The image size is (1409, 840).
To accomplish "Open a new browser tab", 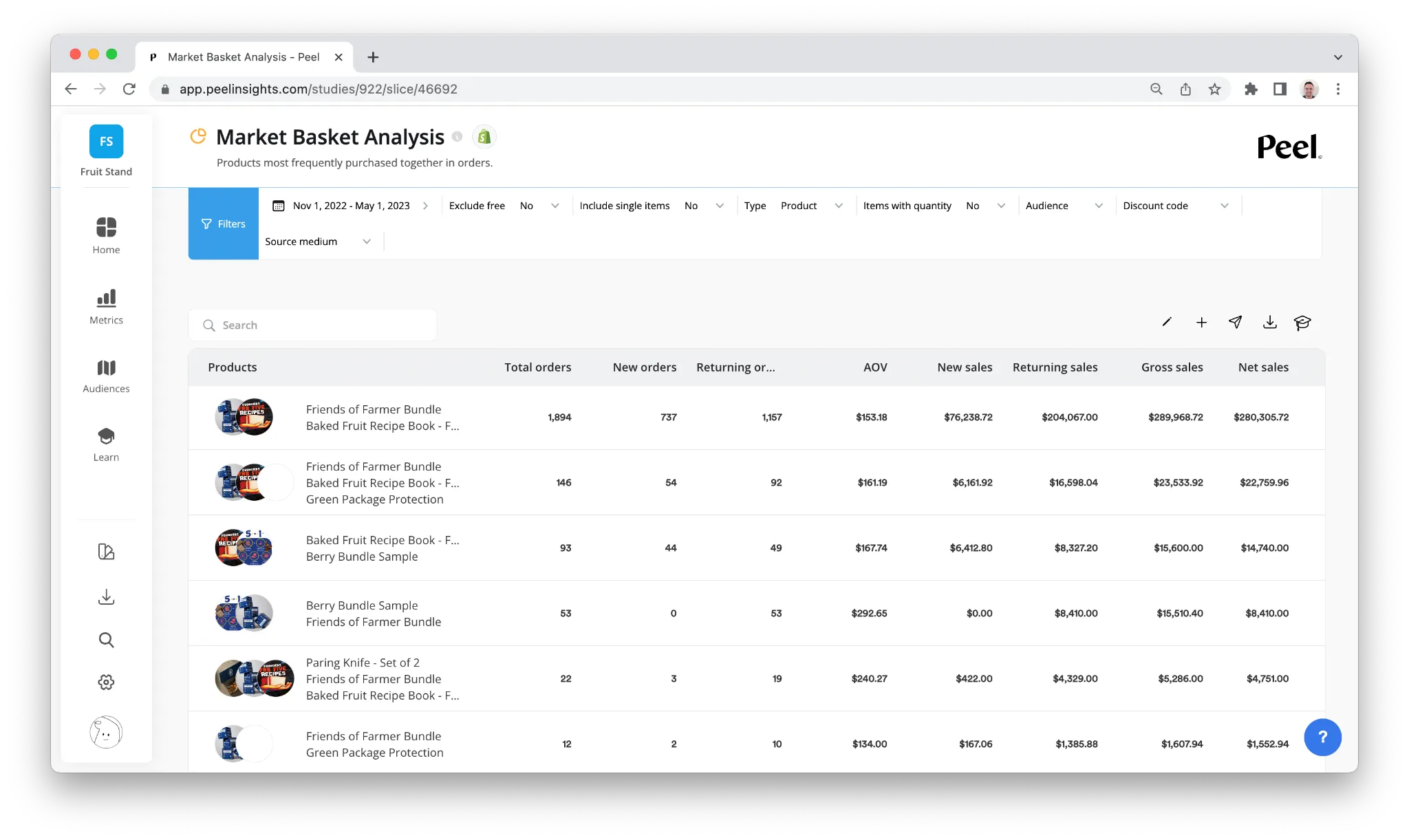I will [373, 57].
